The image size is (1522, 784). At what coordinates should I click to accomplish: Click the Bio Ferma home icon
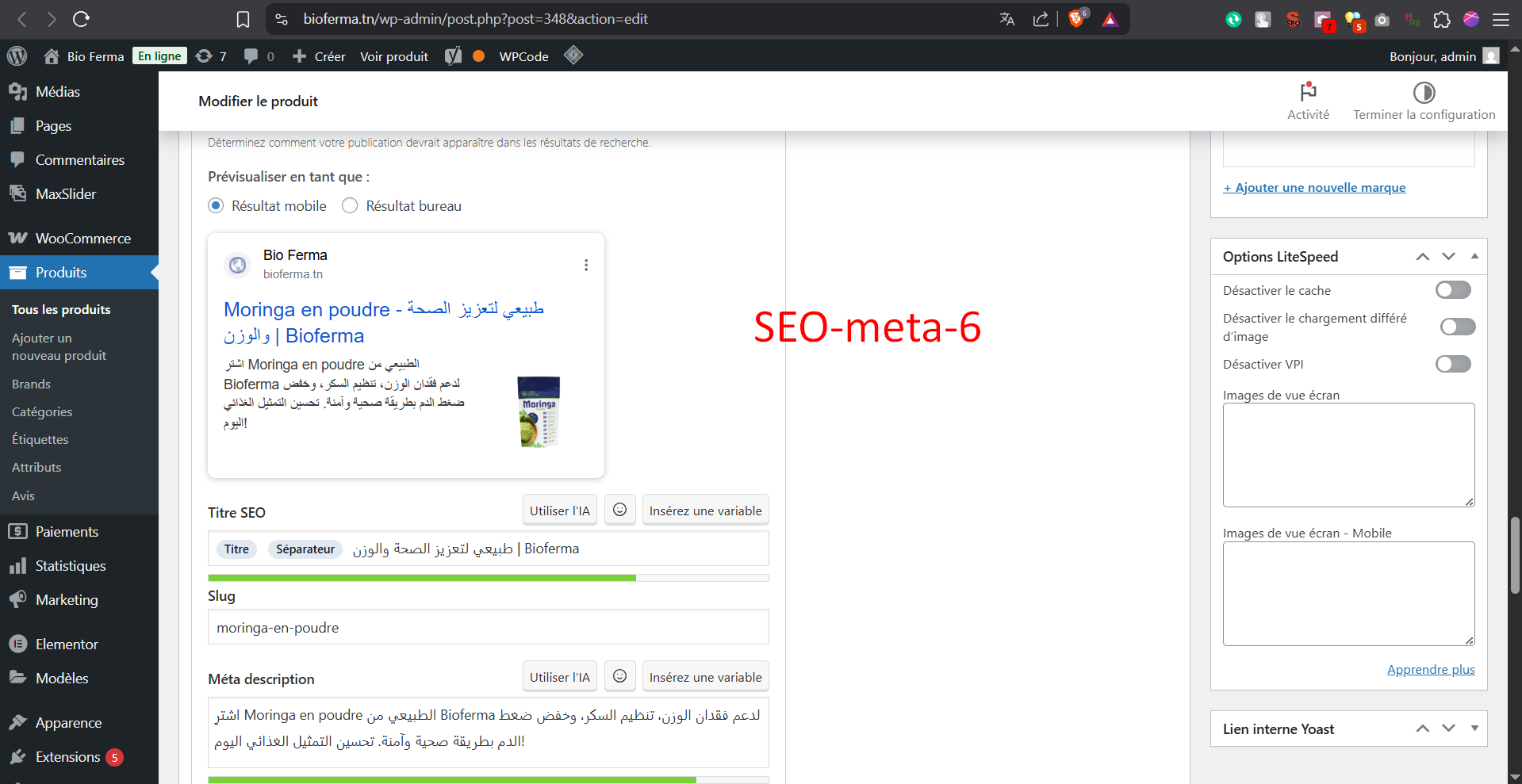[x=52, y=56]
